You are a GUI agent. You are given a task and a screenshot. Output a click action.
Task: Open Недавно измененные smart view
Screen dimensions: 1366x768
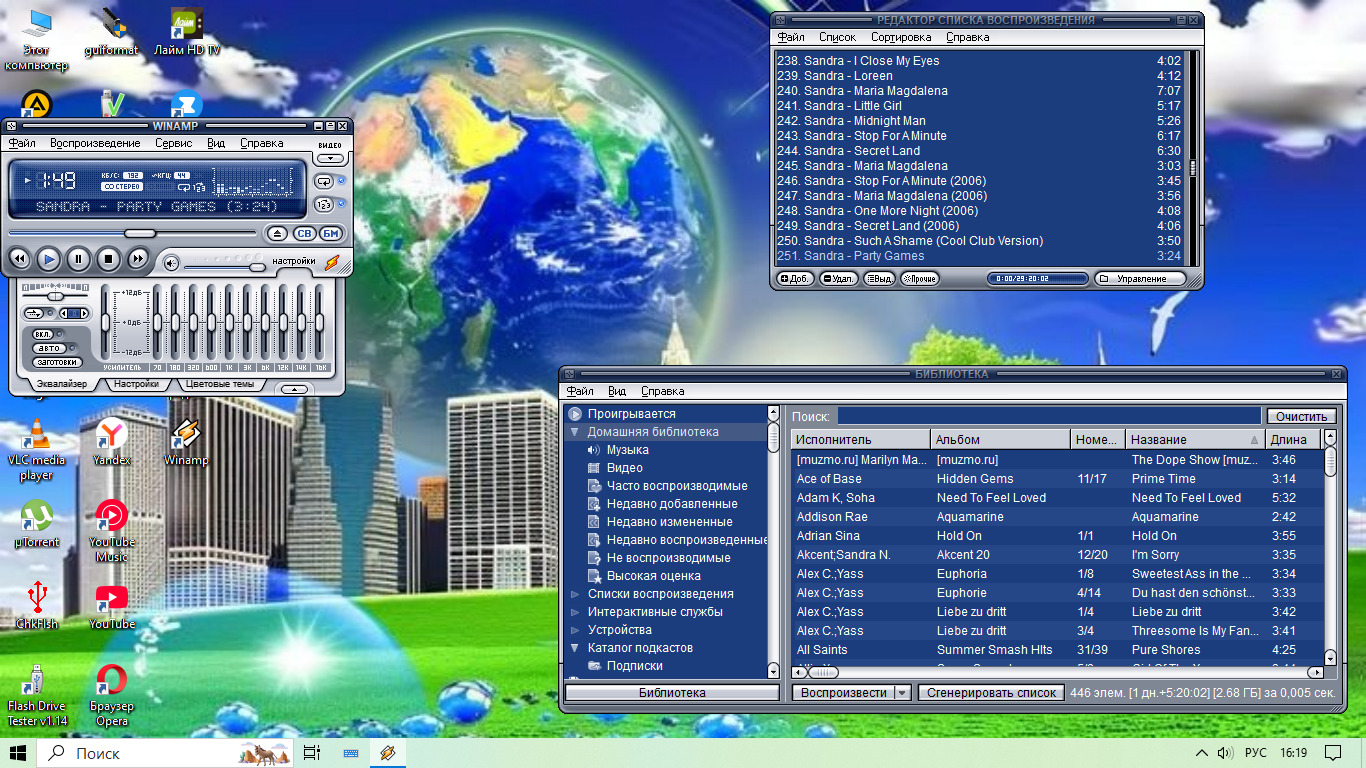click(x=669, y=522)
